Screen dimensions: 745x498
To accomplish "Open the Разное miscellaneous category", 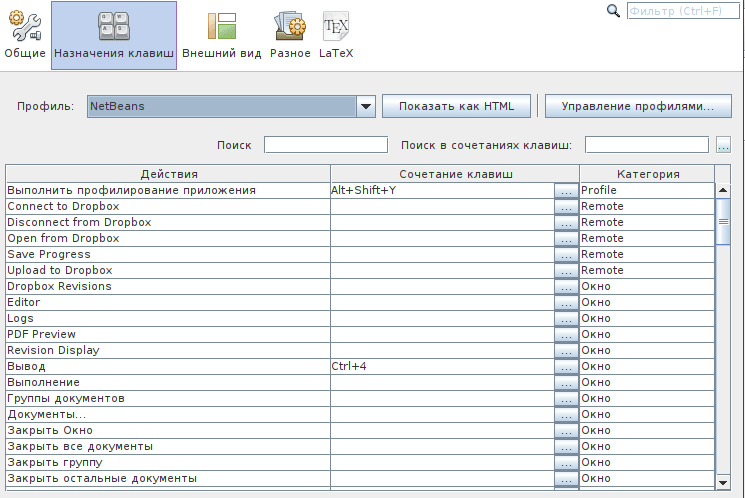I will [290, 35].
